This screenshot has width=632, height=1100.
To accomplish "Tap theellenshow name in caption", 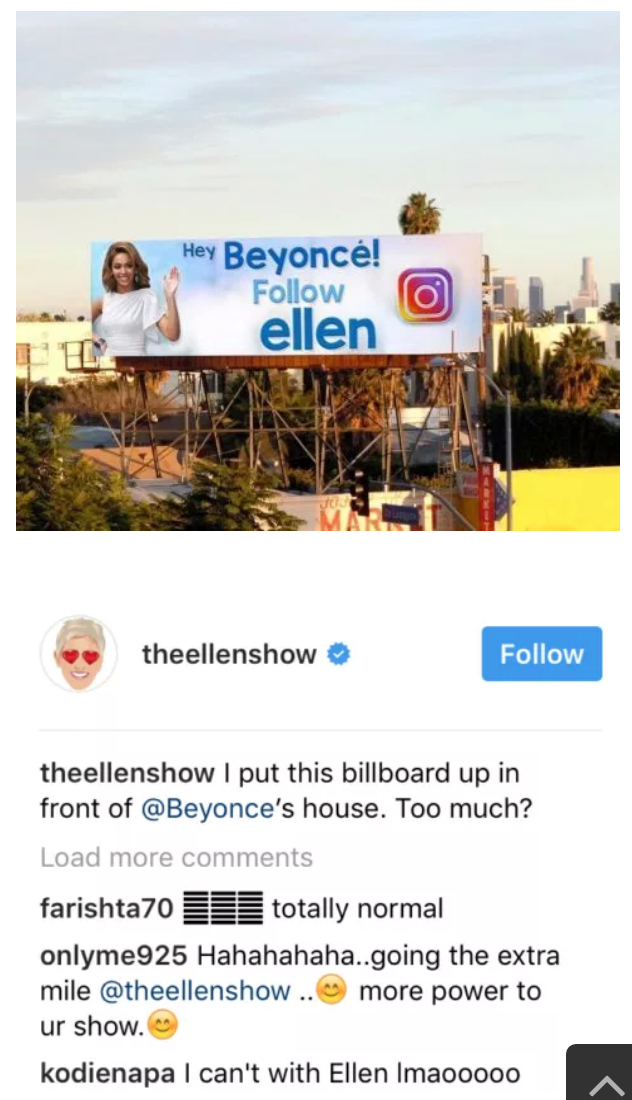I will [127, 773].
